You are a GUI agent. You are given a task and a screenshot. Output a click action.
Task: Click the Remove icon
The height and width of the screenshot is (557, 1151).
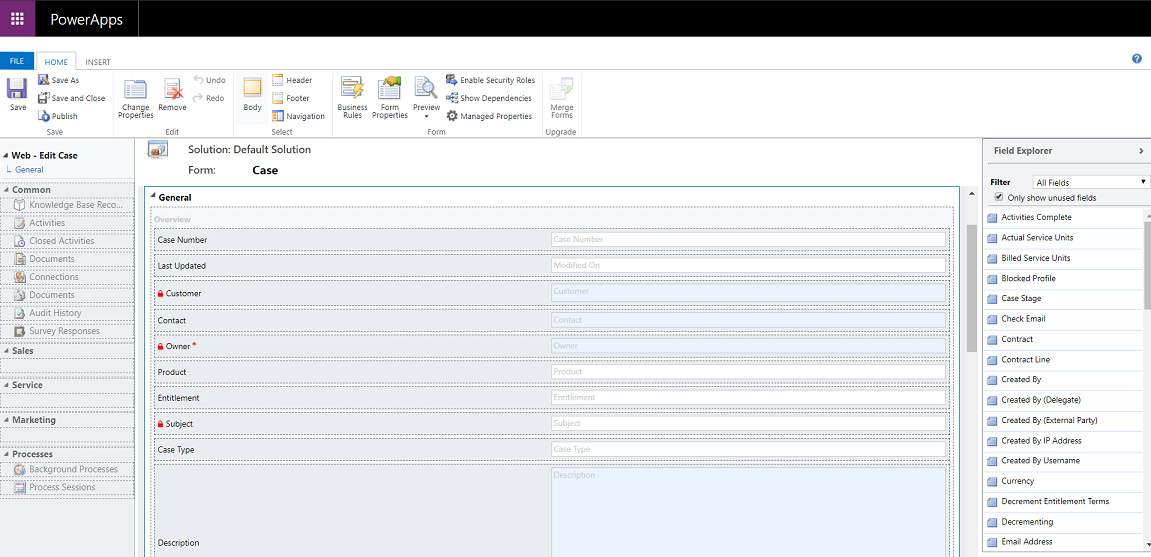(173, 90)
